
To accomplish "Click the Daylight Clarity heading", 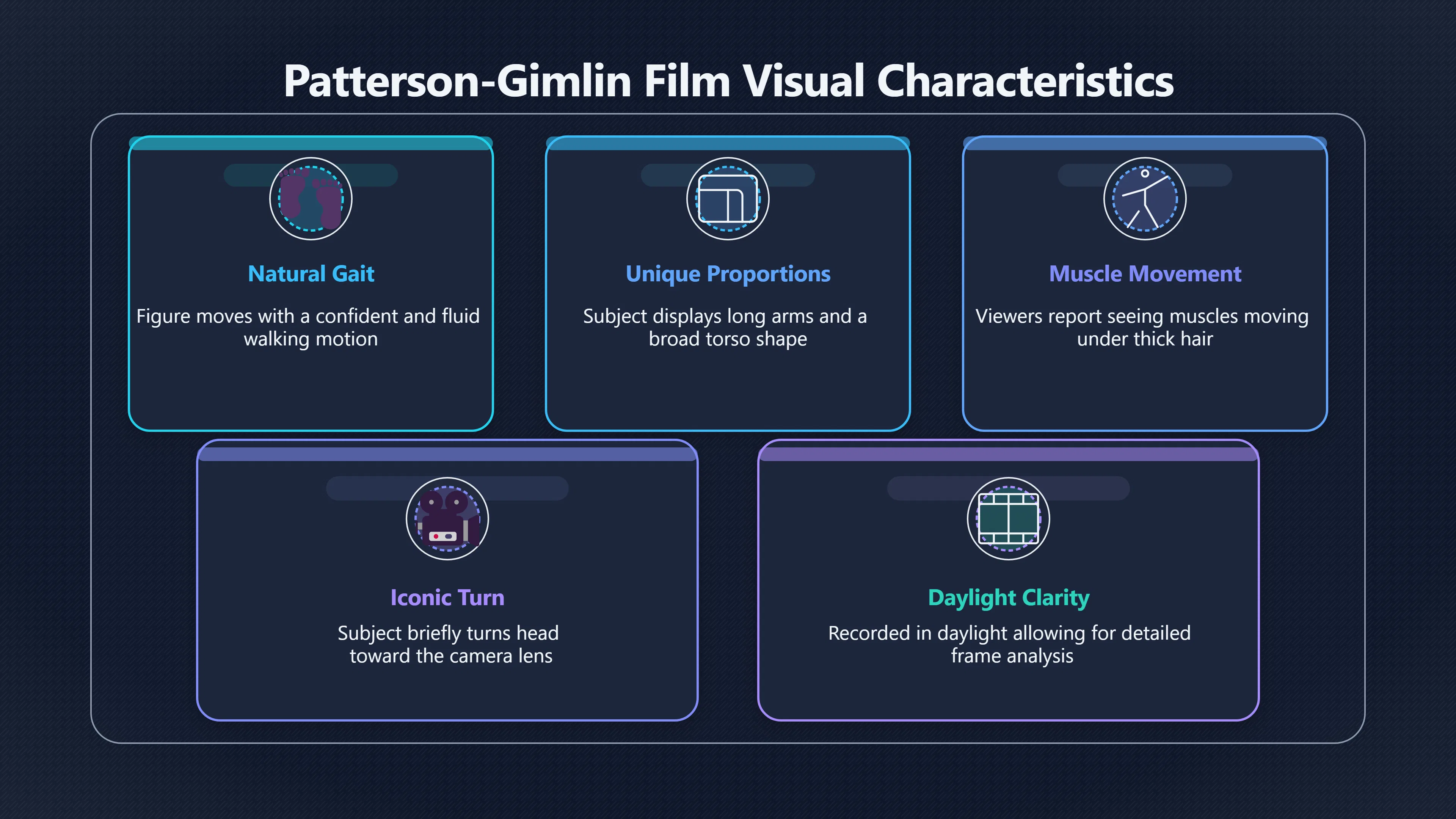I will click(x=1009, y=598).
